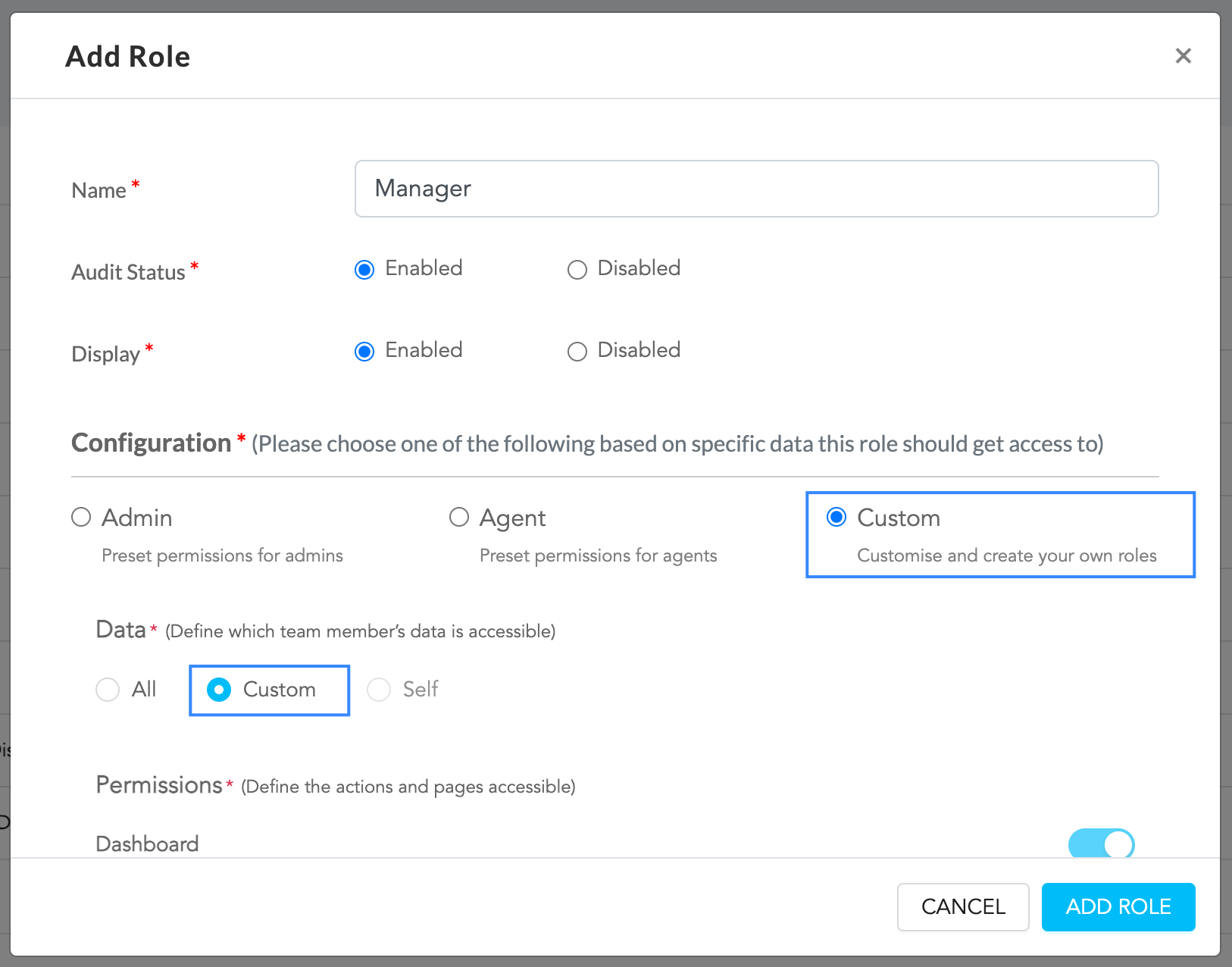The width and height of the screenshot is (1232, 967).
Task: Click the Permissions section label
Action: point(159,785)
